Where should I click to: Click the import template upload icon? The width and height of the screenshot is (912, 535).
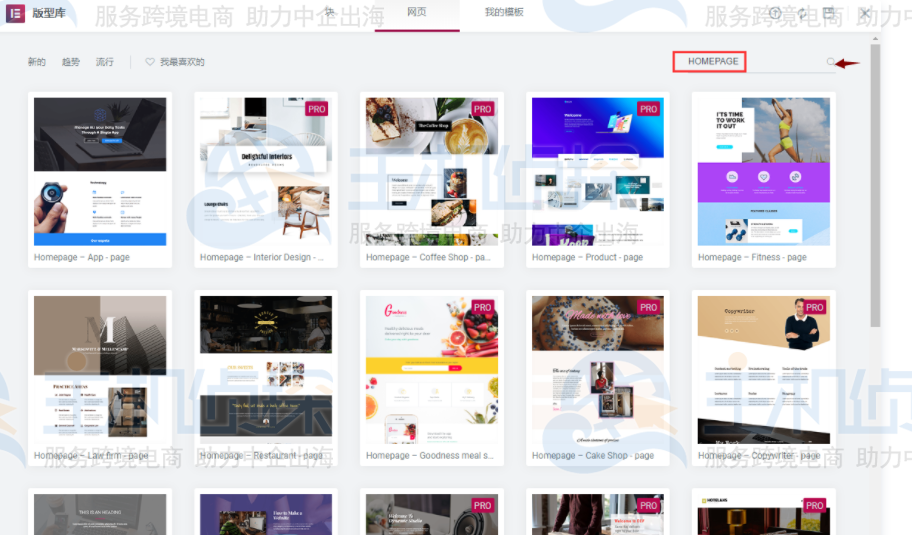pyautogui.click(x=774, y=13)
